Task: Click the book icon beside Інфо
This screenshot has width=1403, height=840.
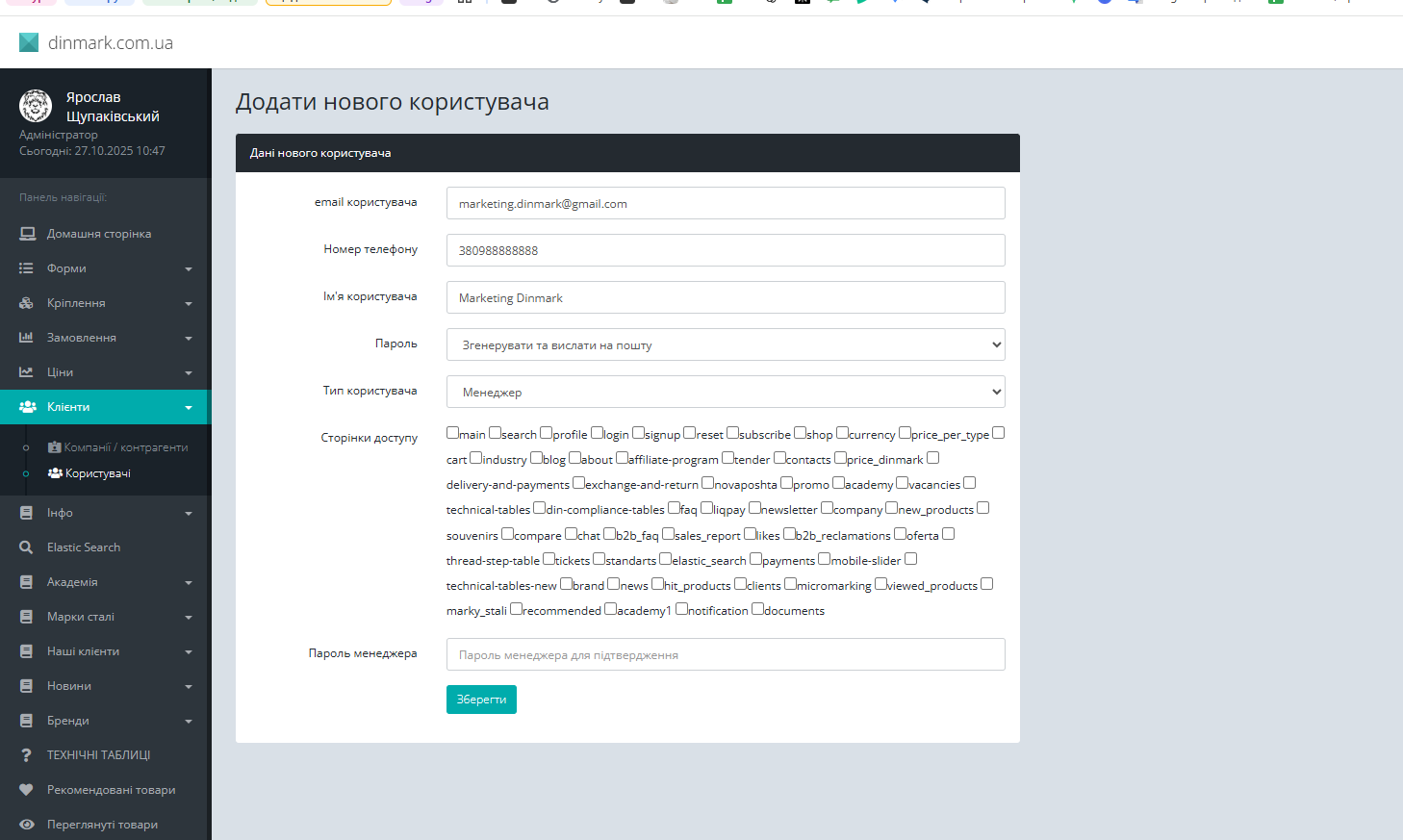Action: click(26, 513)
